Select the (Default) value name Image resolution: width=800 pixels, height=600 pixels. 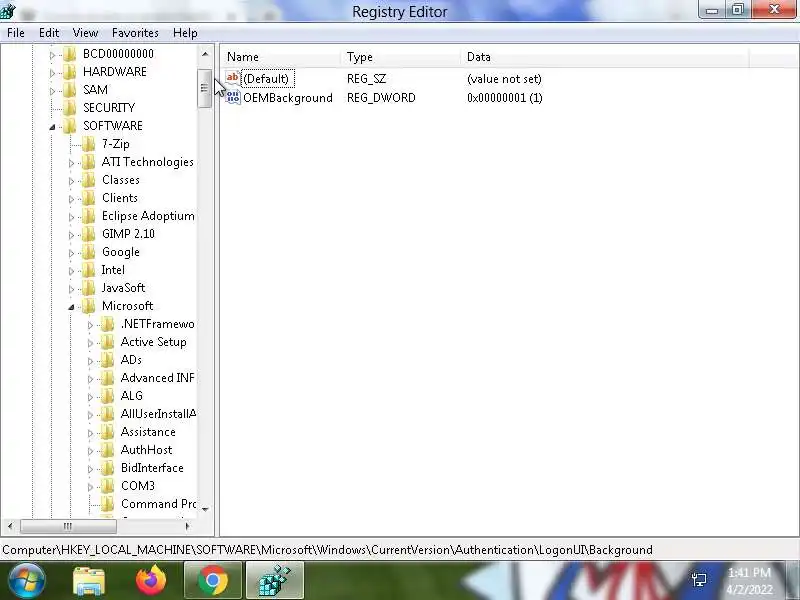pos(266,79)
